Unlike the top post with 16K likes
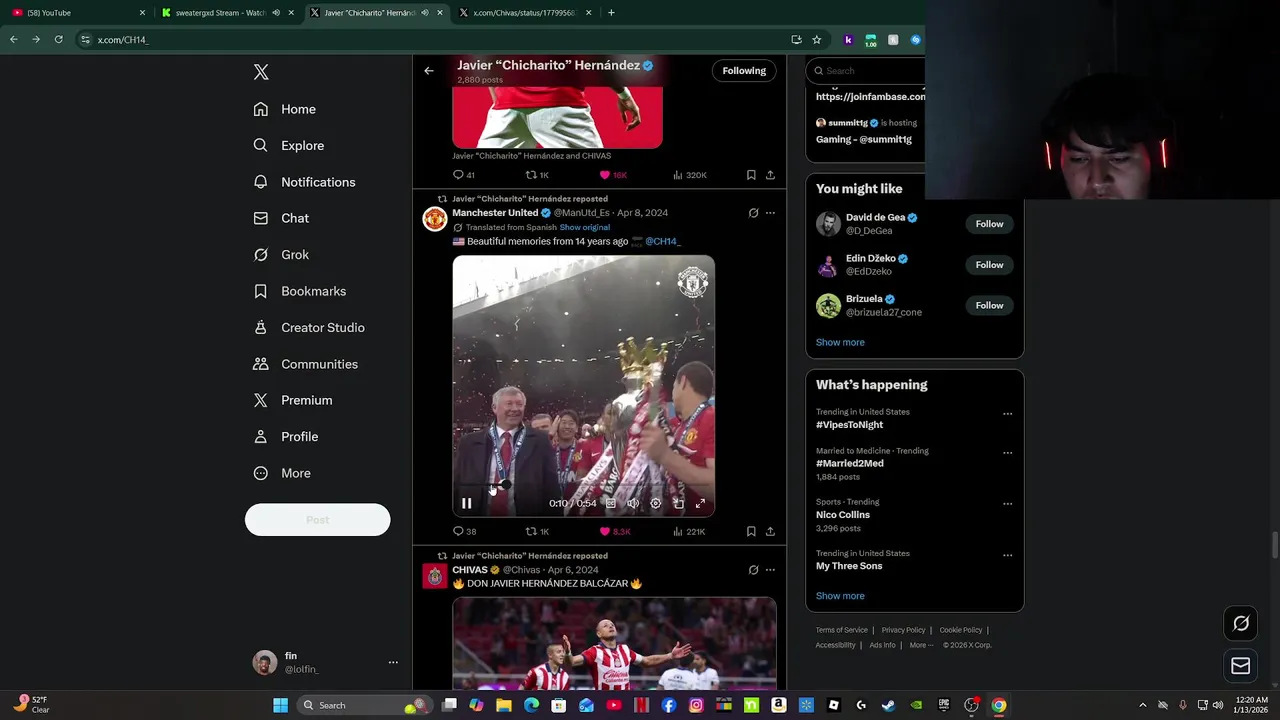1280x720 pixels. click(x=613, y=175)
